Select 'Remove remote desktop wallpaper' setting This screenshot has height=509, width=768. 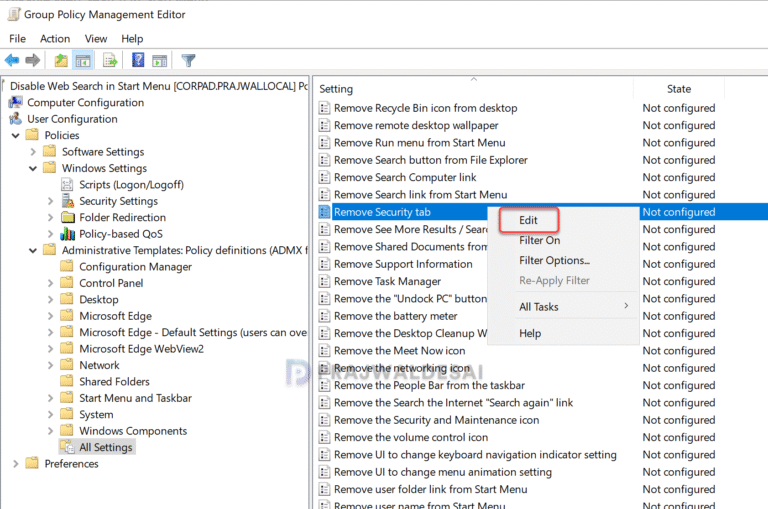(x=416, y=125)
